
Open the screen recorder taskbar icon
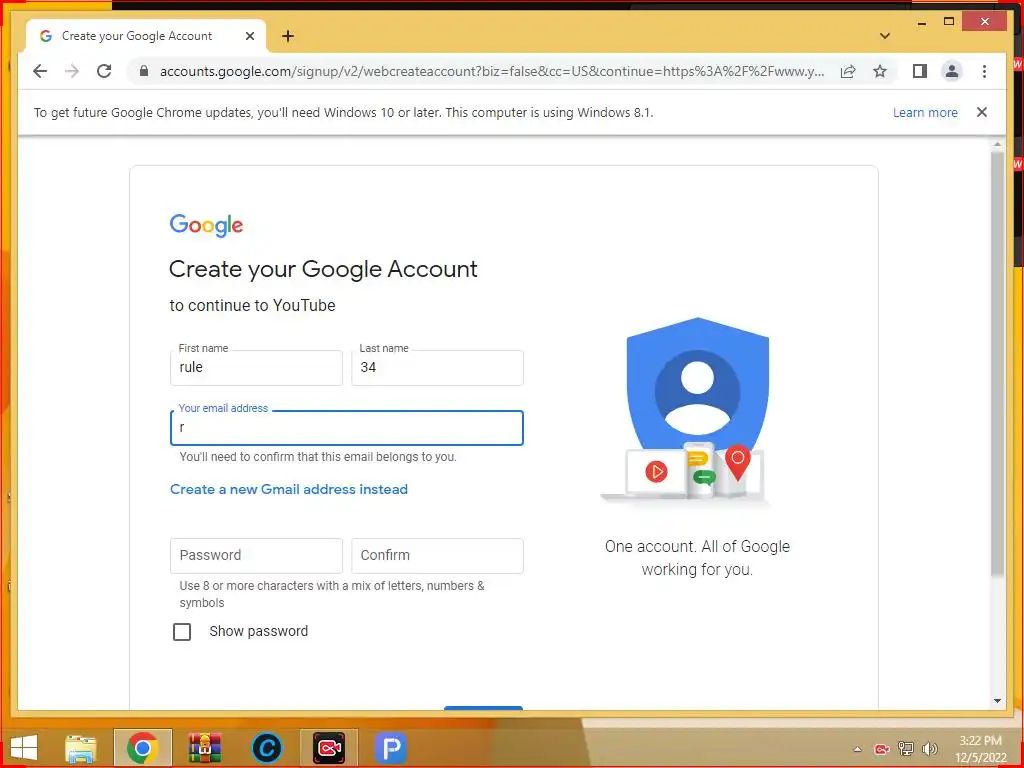tap(328, 748)
